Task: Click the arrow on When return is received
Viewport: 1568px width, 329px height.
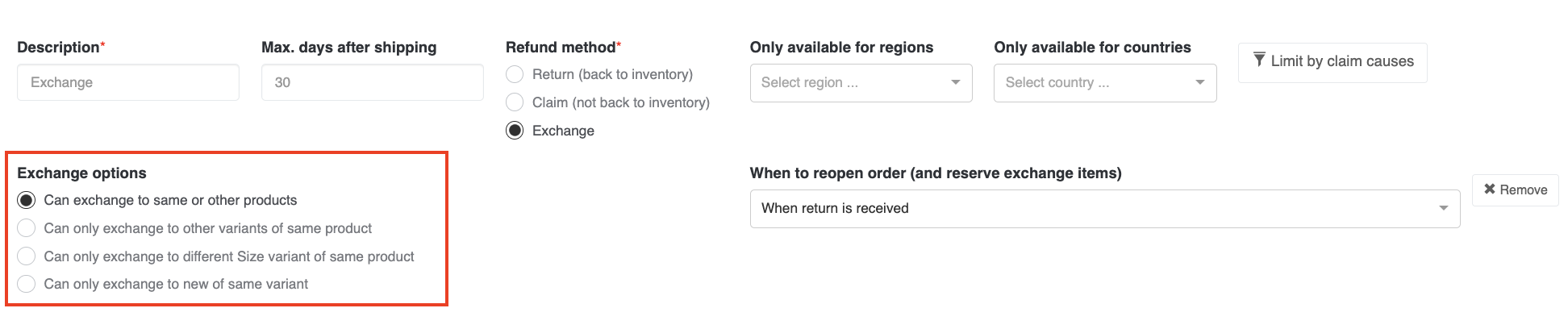Action: [x=1443, y=208]
